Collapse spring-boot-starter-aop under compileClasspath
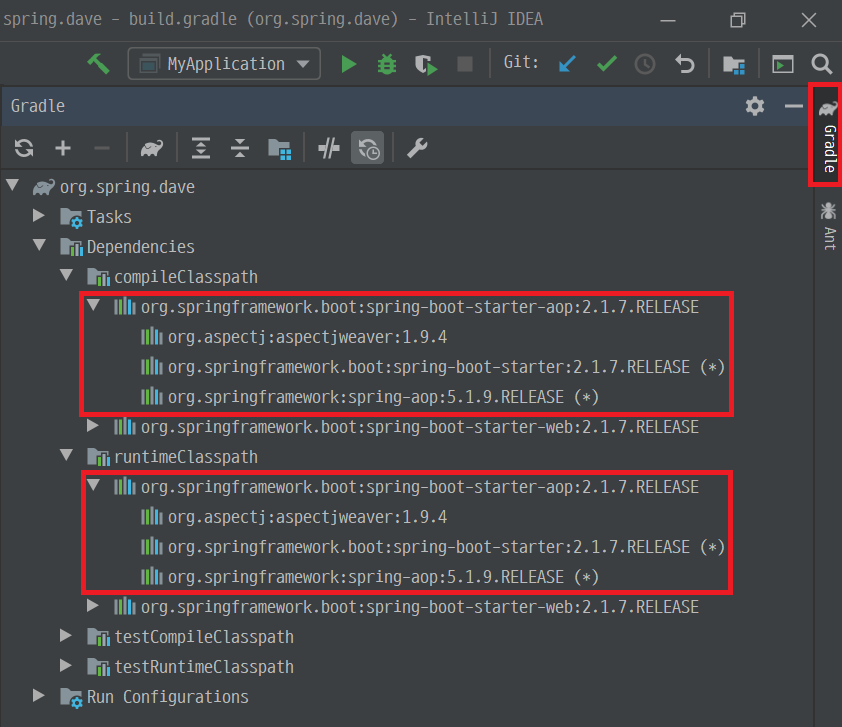The image size is (842, 727). [93, 306]
